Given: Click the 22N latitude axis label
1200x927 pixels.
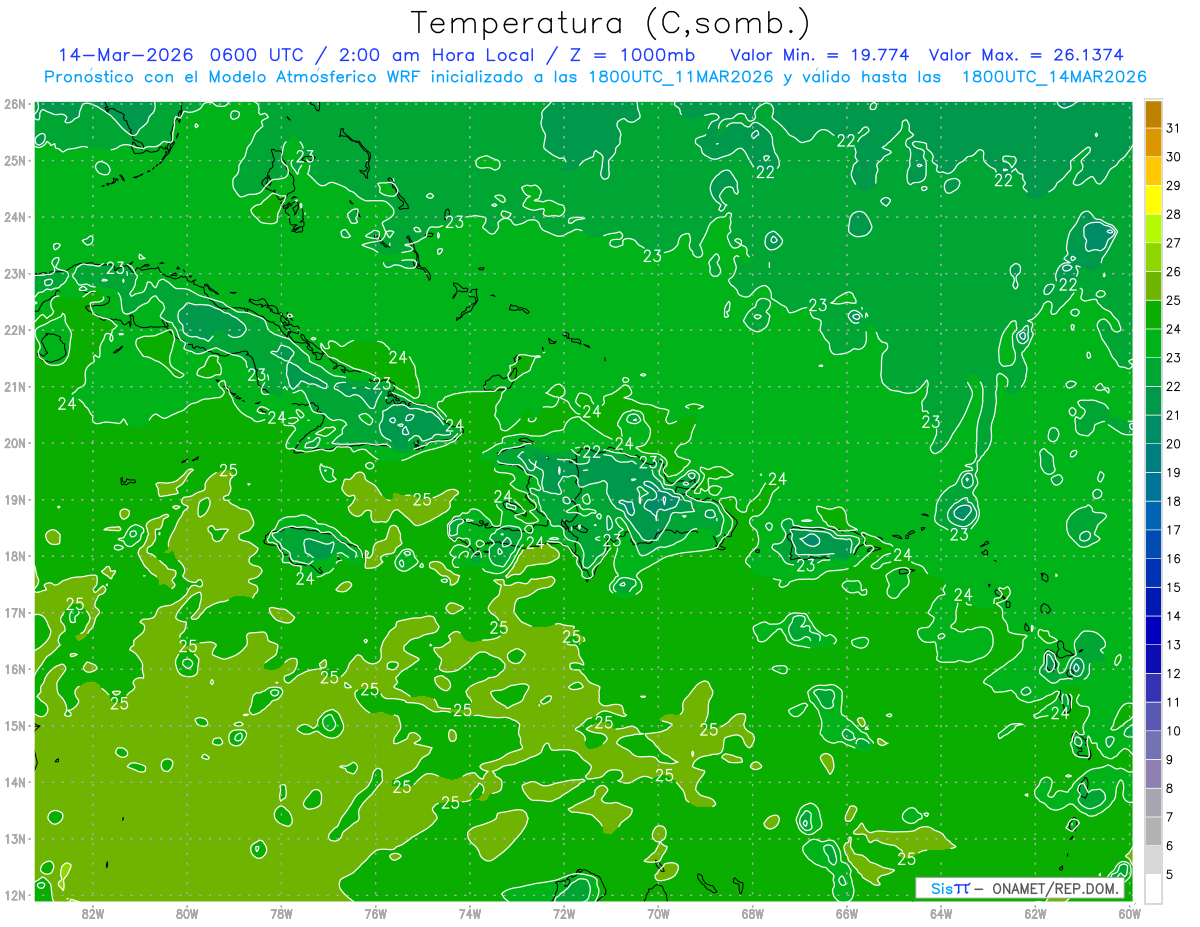Looking at the screenshot, I should coord(14,330).
